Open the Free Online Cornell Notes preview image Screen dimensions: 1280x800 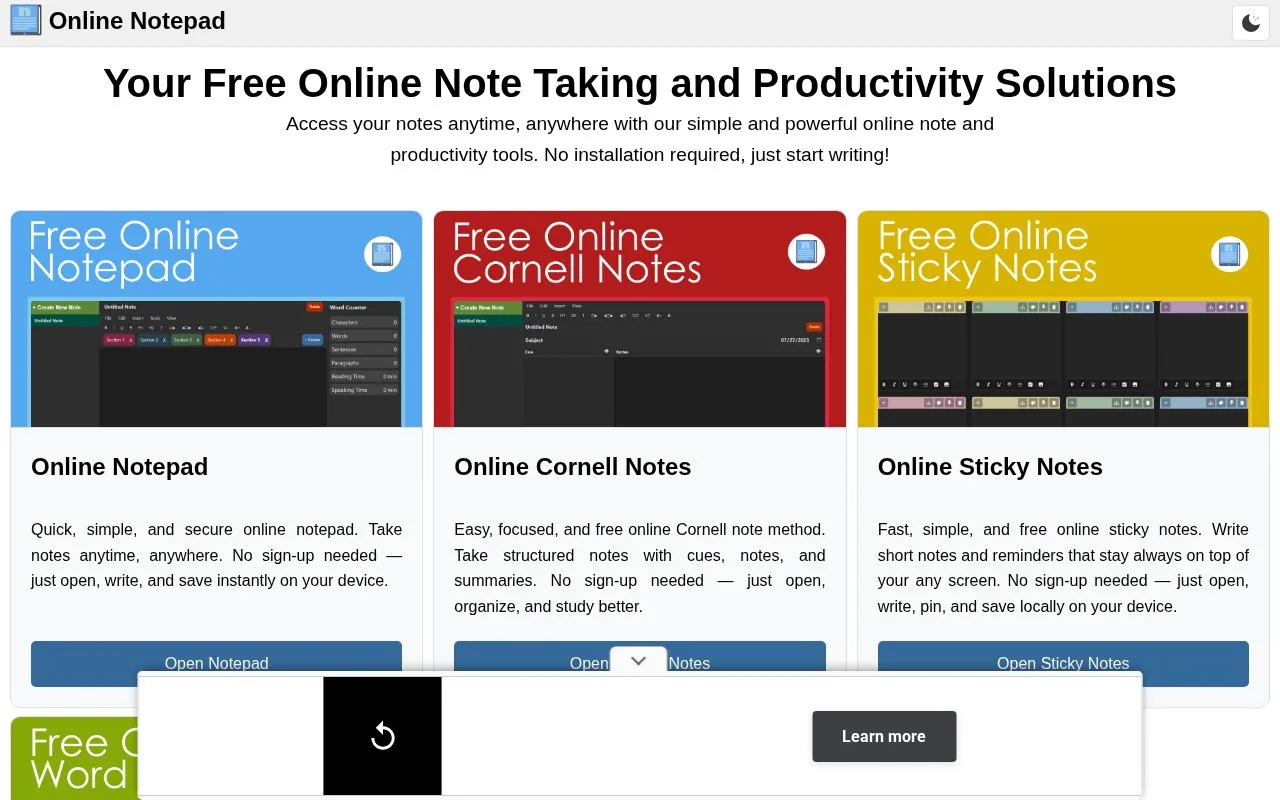[640, 319]
